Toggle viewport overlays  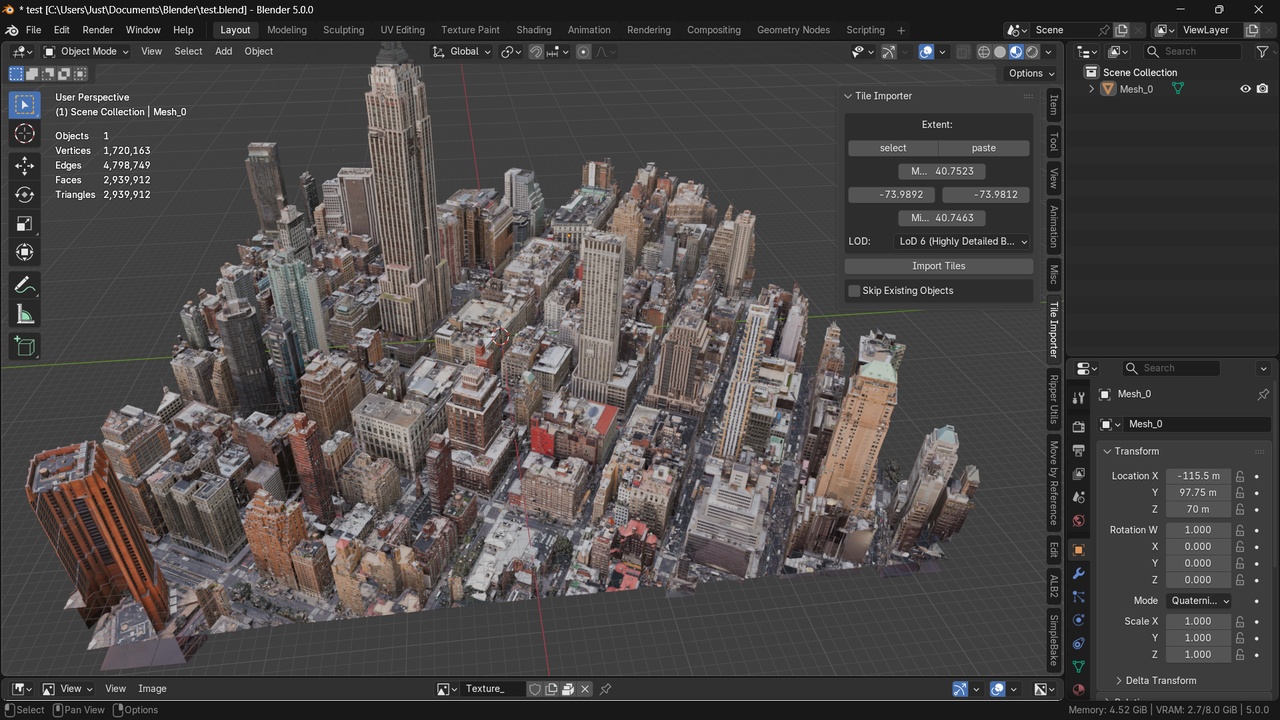click(926, 52)
